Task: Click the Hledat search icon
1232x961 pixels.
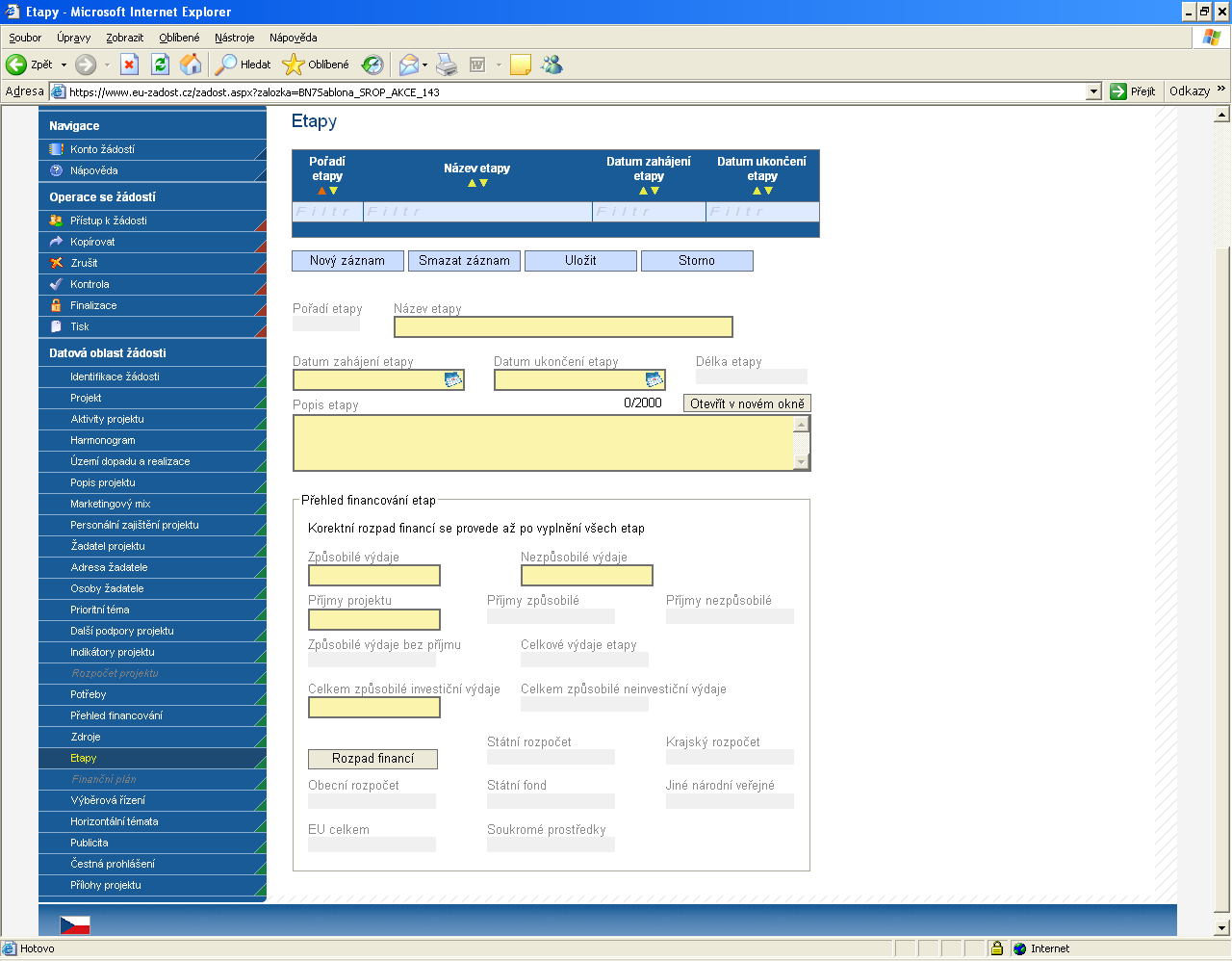Action: pos(244,65)
